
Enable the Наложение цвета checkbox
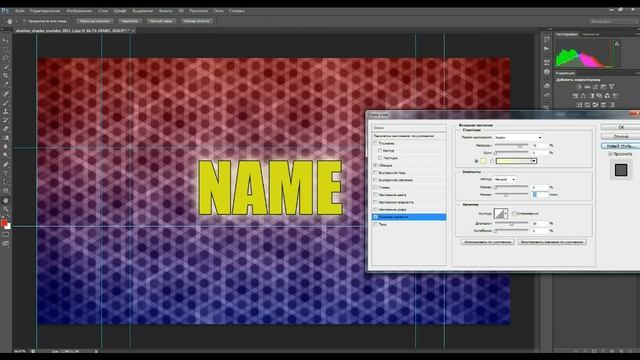(x=376, y=195)
